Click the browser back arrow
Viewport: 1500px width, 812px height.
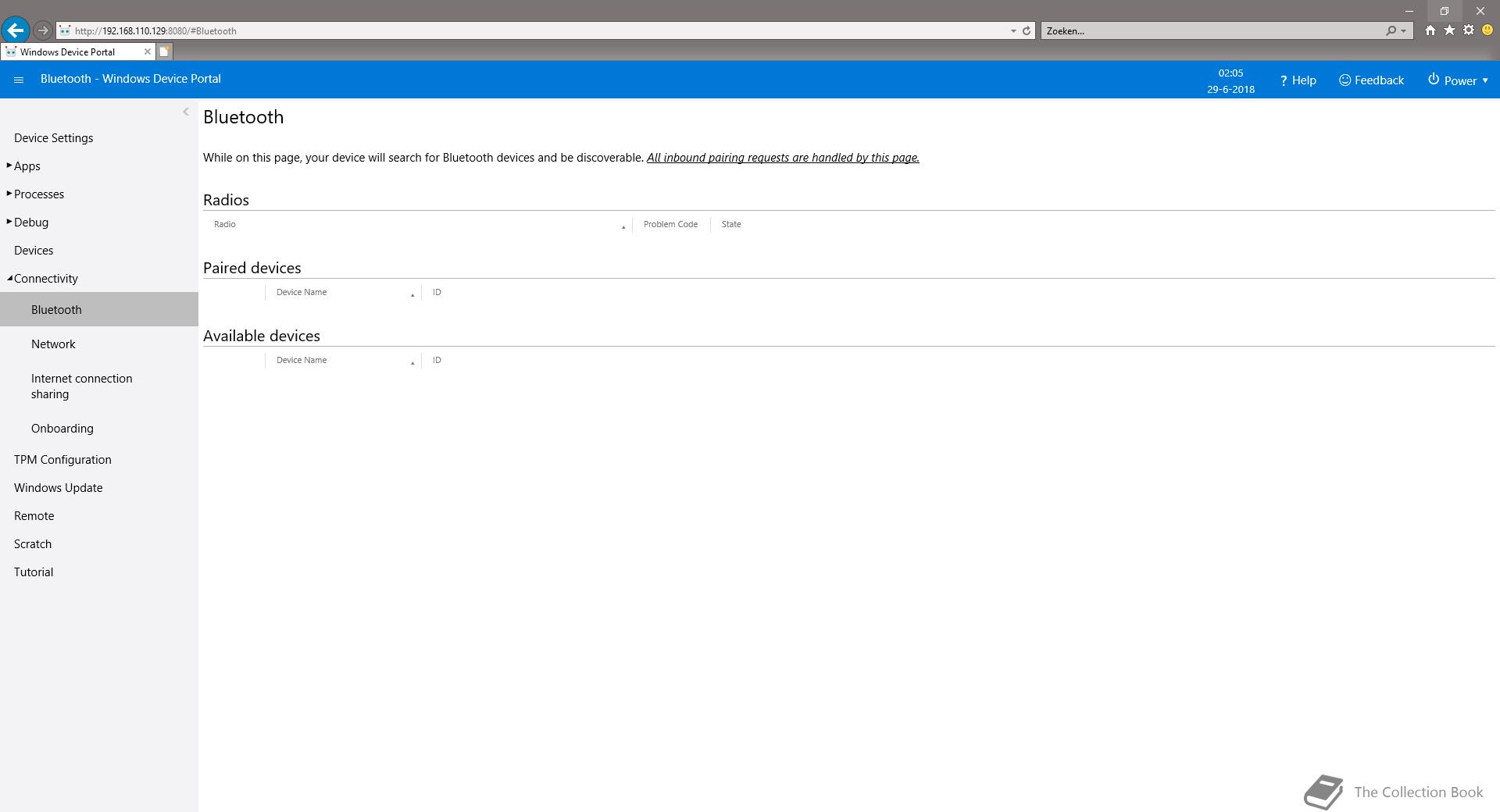pos(16,30)
